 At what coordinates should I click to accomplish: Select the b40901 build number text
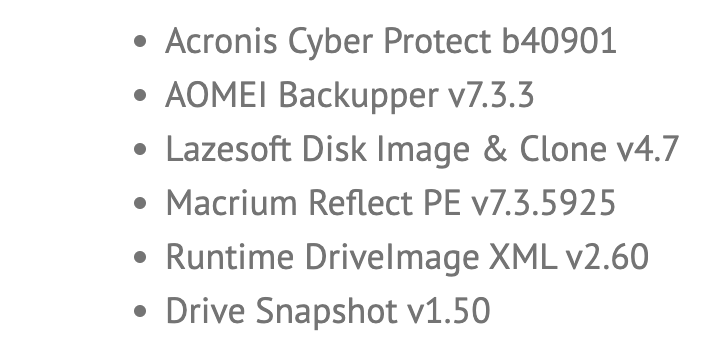(x=559, y=41)
